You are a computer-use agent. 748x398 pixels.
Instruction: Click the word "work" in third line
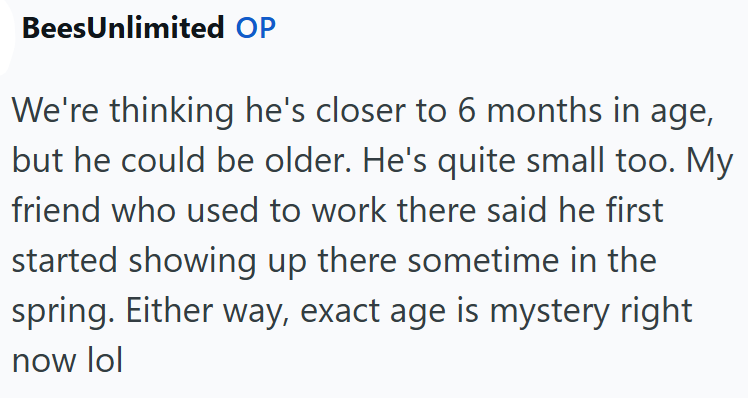click(x=349, y=210)
